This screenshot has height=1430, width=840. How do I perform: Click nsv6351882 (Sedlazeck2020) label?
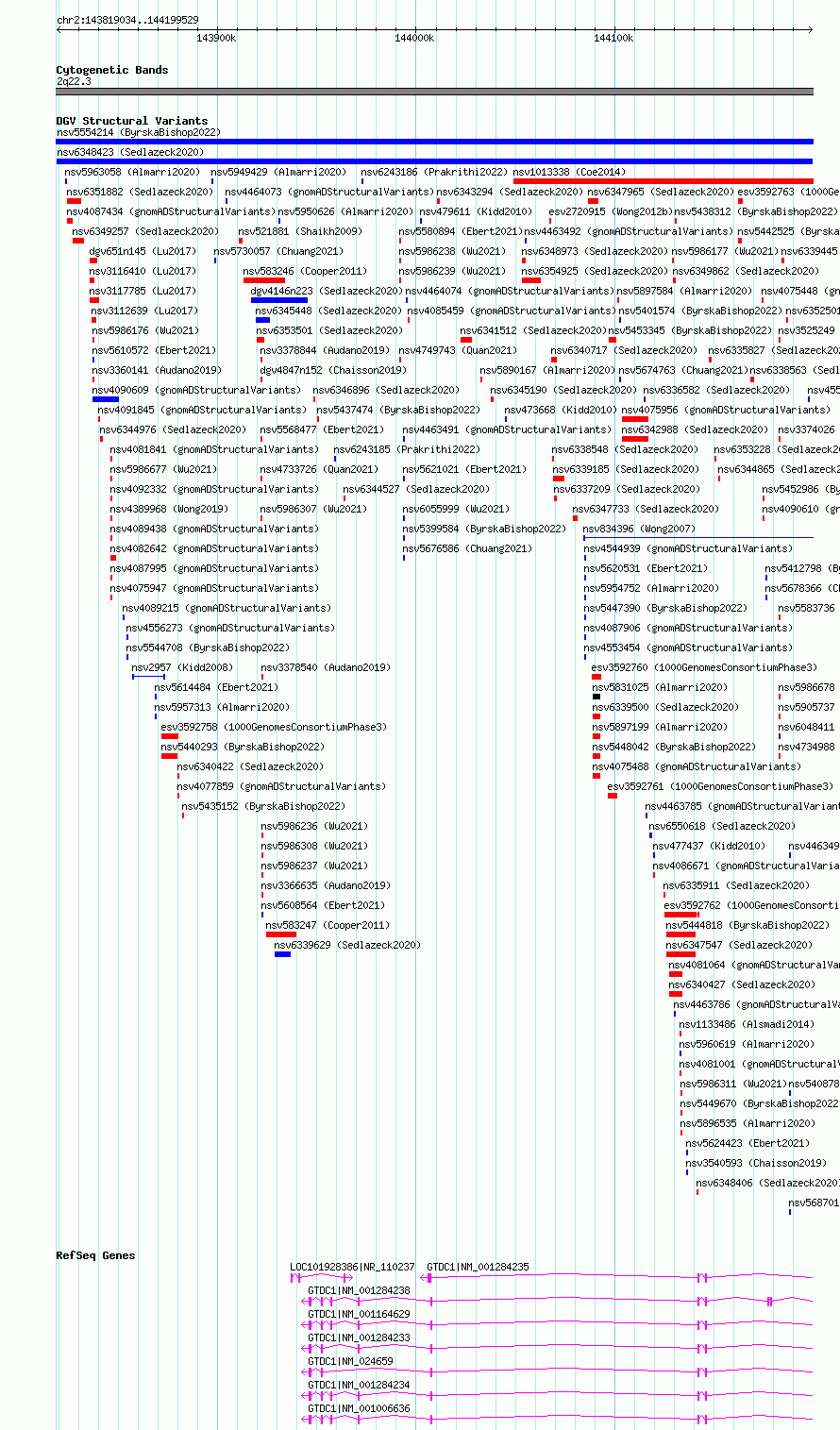coord(140,192)
